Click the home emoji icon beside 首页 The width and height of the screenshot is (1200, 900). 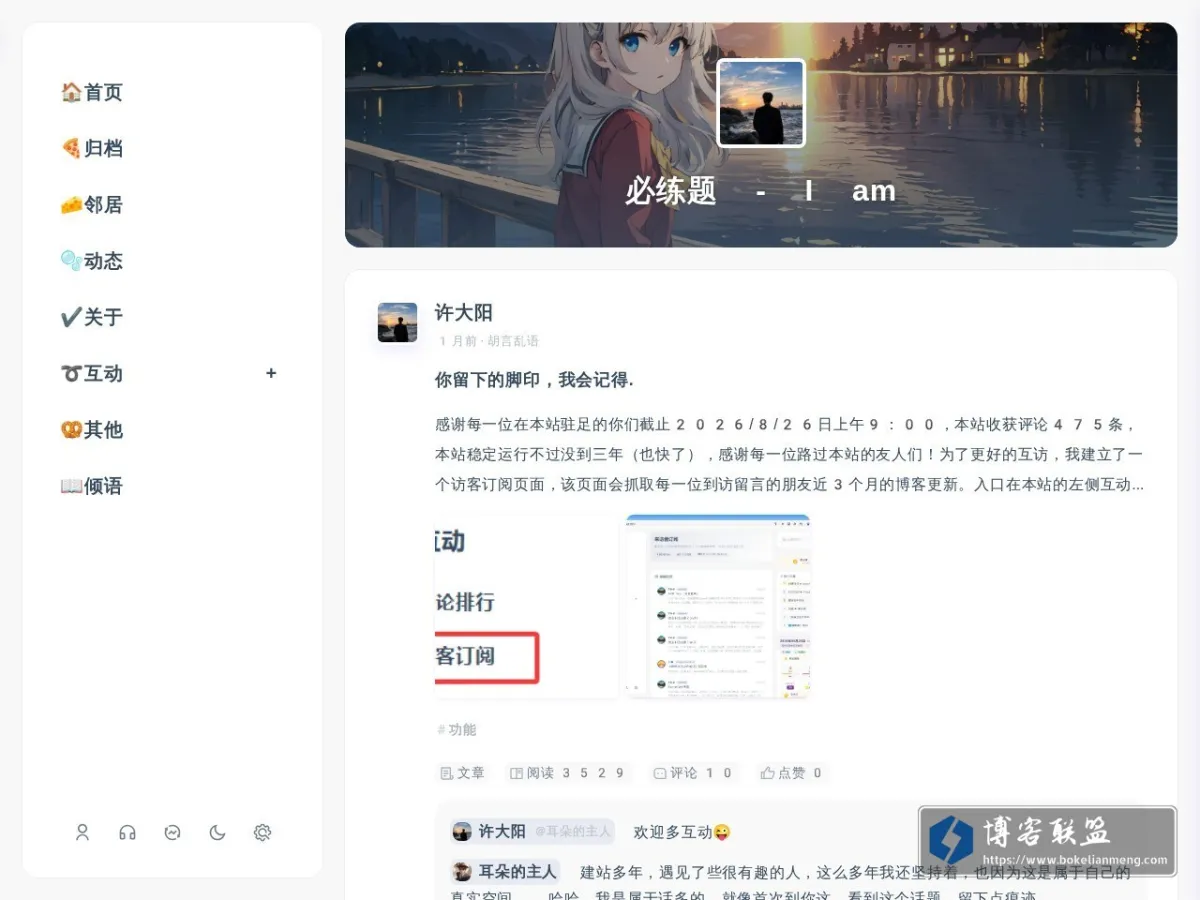click(71, 92)
